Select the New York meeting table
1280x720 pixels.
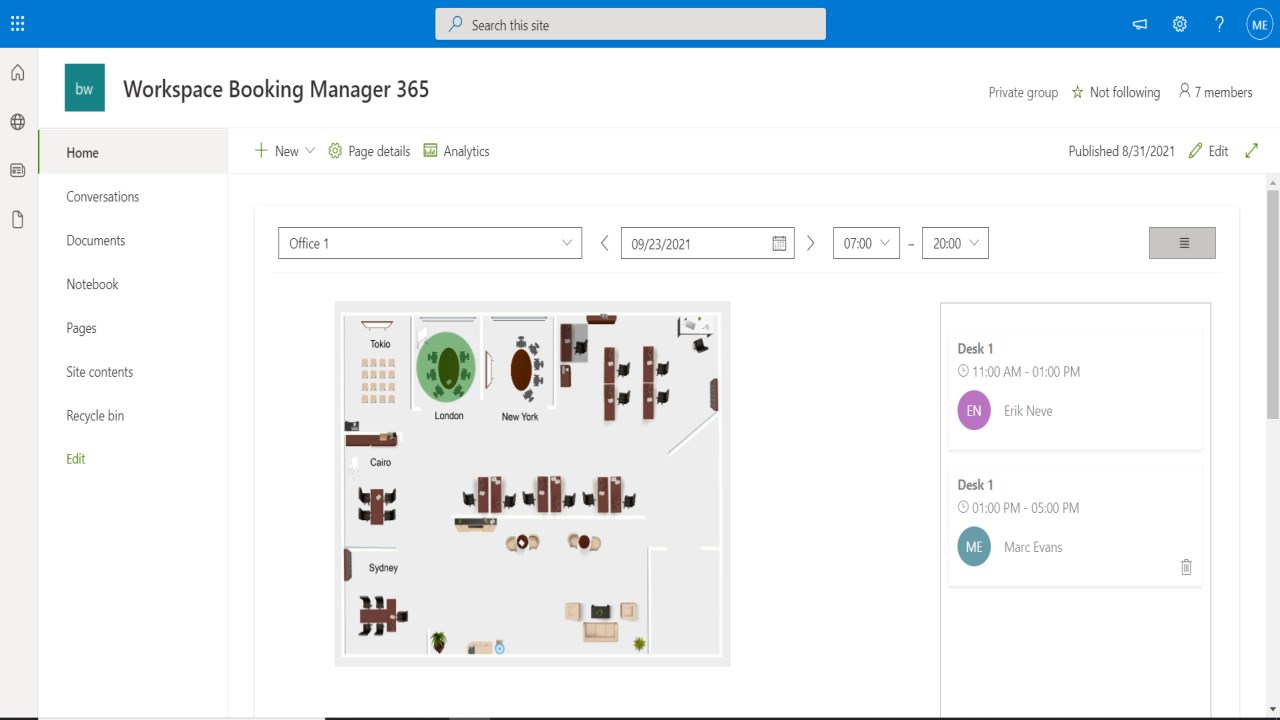pyautogui.click(x=521, y=370)
